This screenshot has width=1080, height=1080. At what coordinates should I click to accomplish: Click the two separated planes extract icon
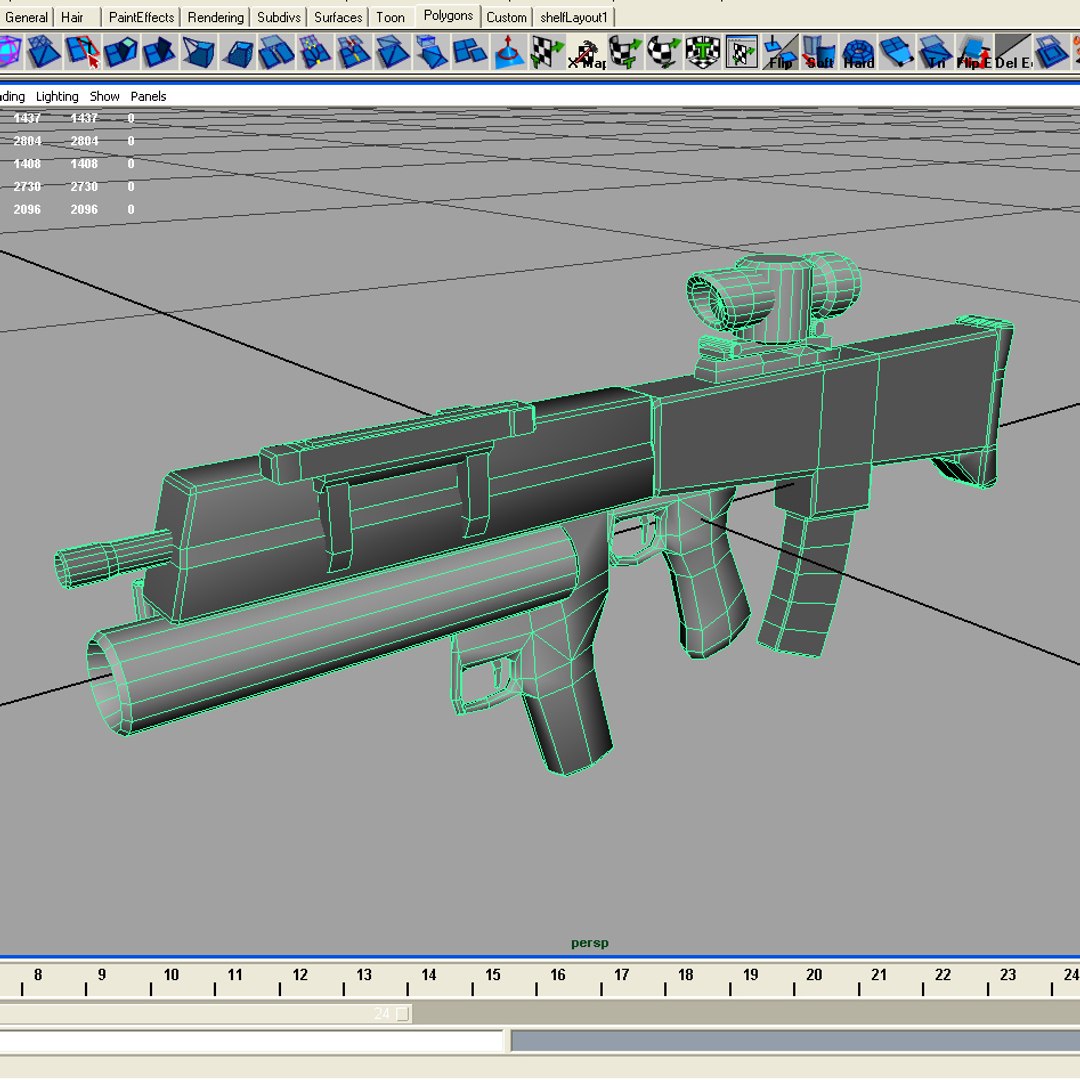[x=276, y=52]
